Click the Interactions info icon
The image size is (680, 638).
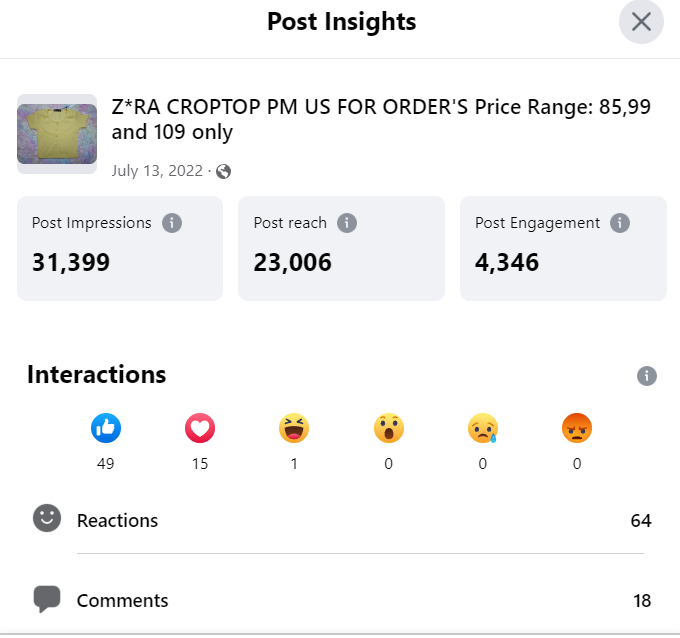tap(647, 376)
